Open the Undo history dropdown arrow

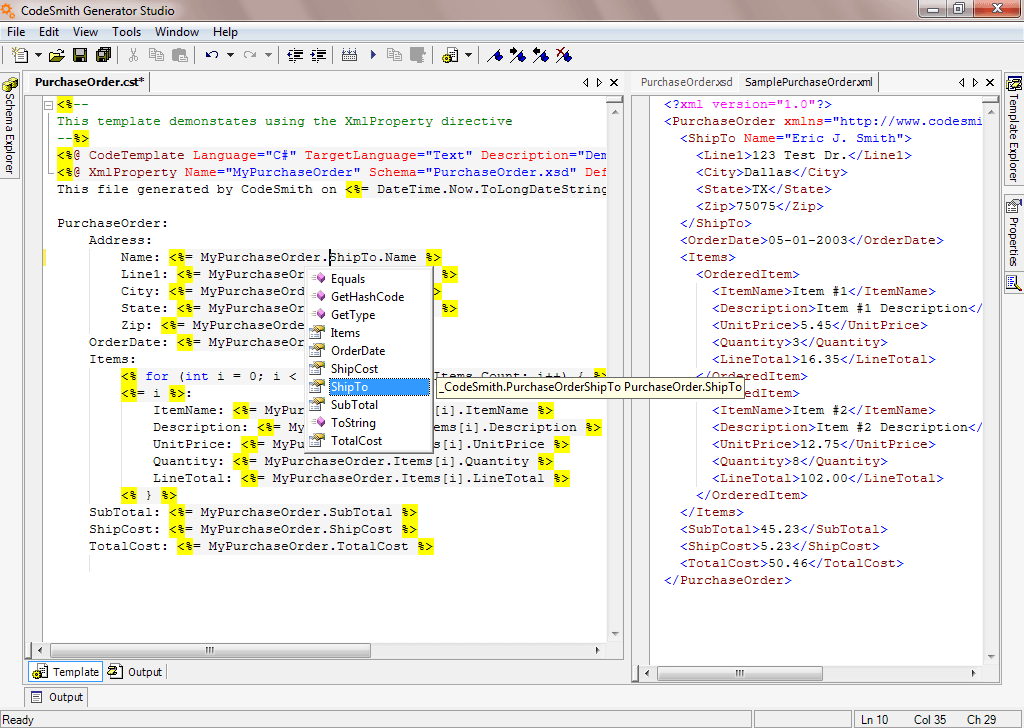(230, 55)
